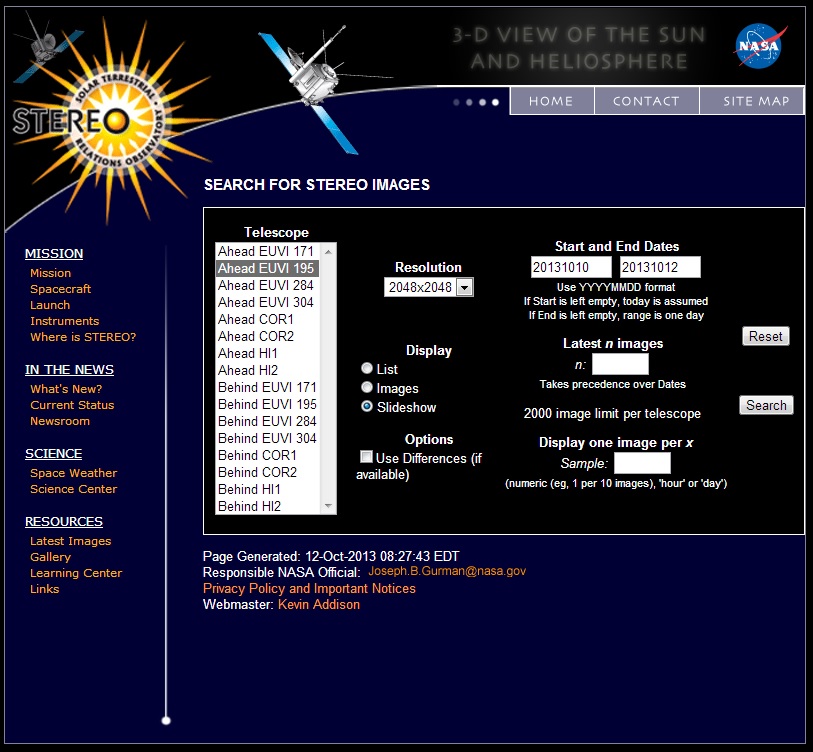Go to the SITE MAP tab

click(757, 101)
